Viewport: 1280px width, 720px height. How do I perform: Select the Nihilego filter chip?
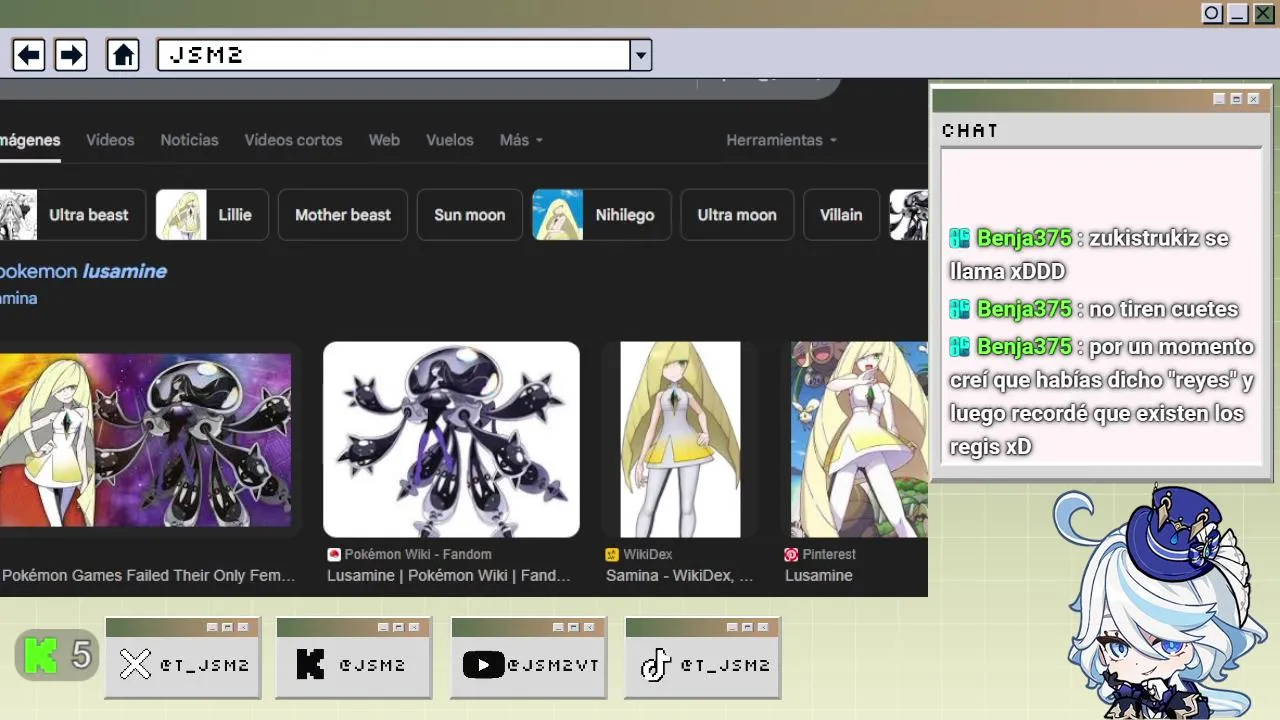coord(602,215)
